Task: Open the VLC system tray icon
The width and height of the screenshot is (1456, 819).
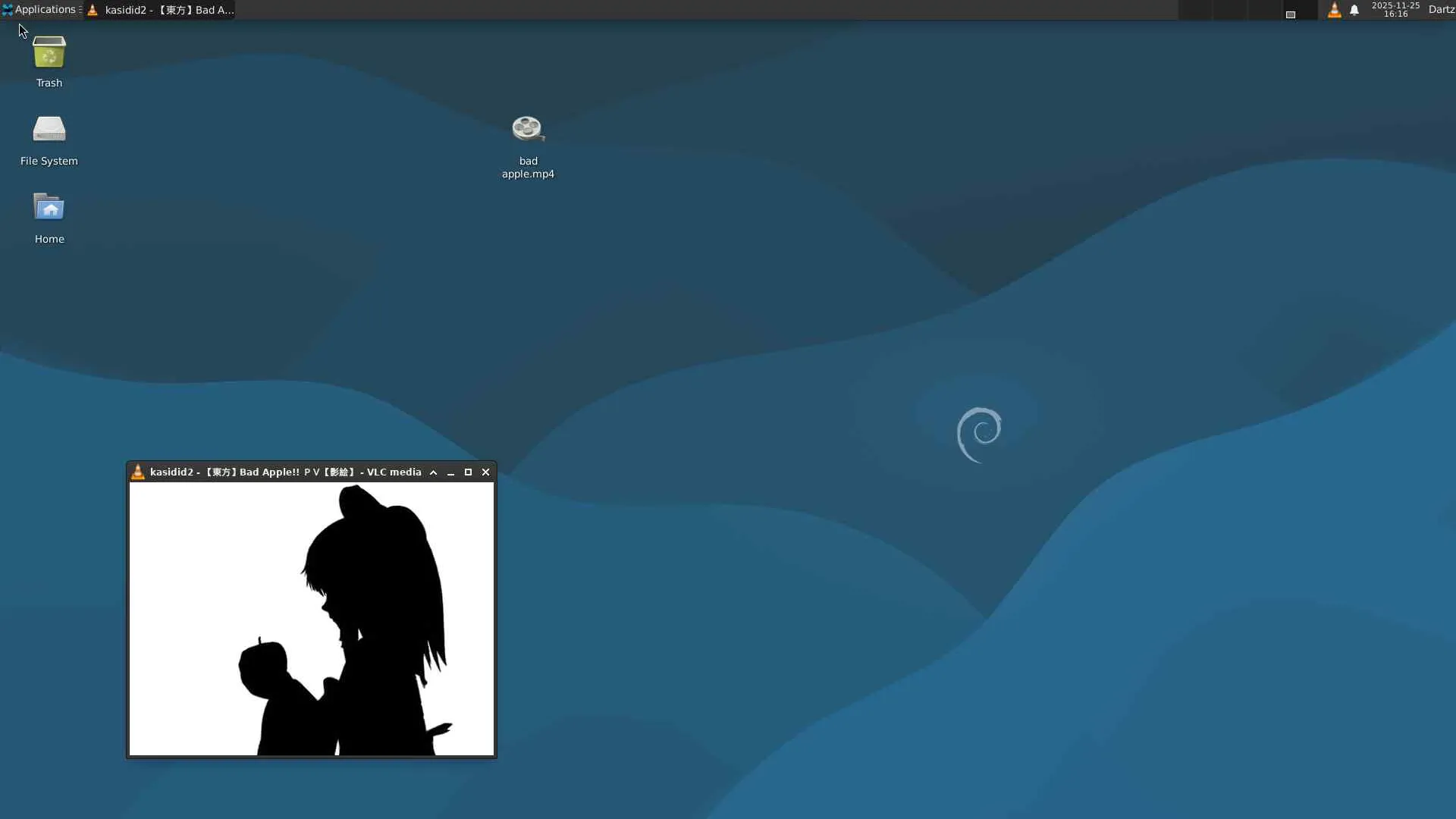Action: coord(1334,10)
